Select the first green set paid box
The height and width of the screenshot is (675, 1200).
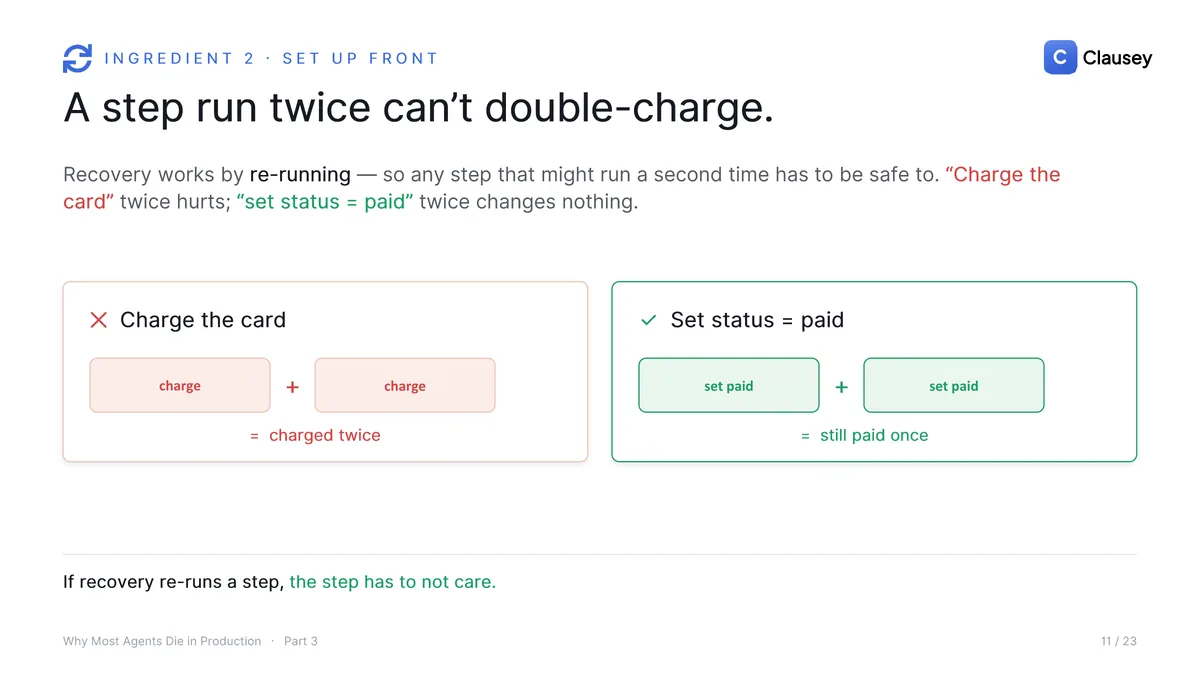tap(729, 385)
